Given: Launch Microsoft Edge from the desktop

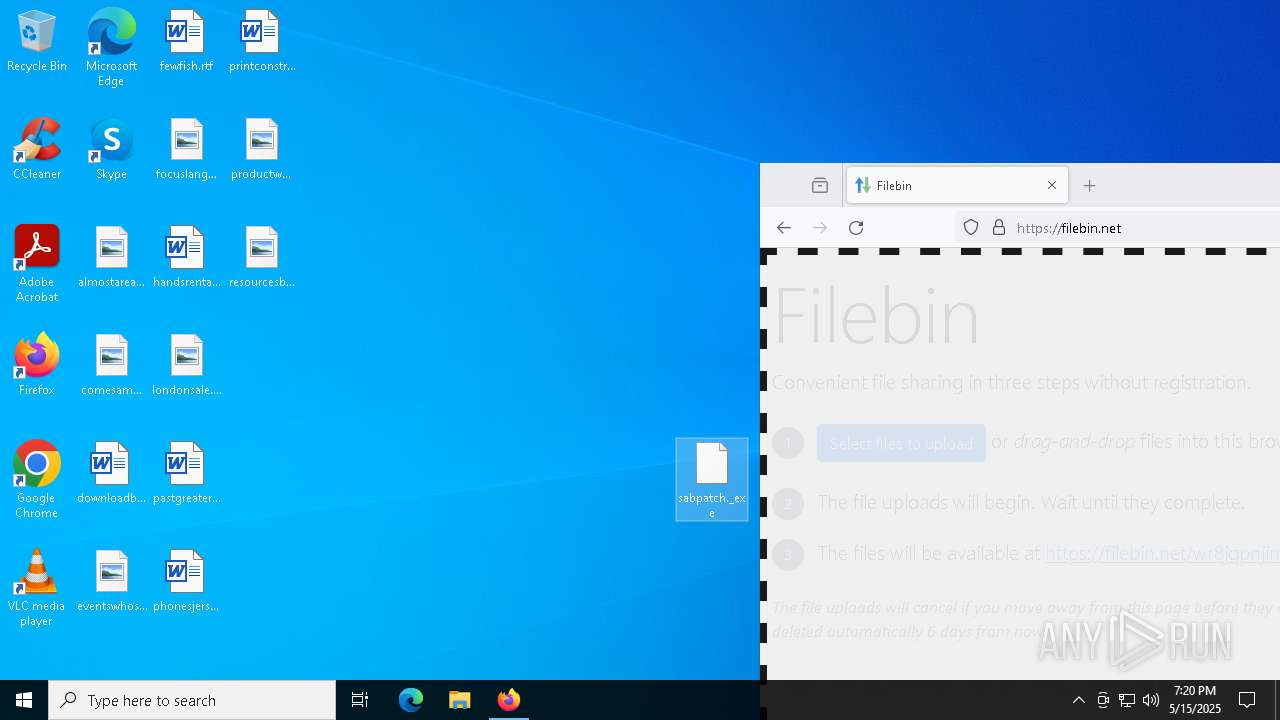Looking at the screenshot, I should tap(111, 47).
